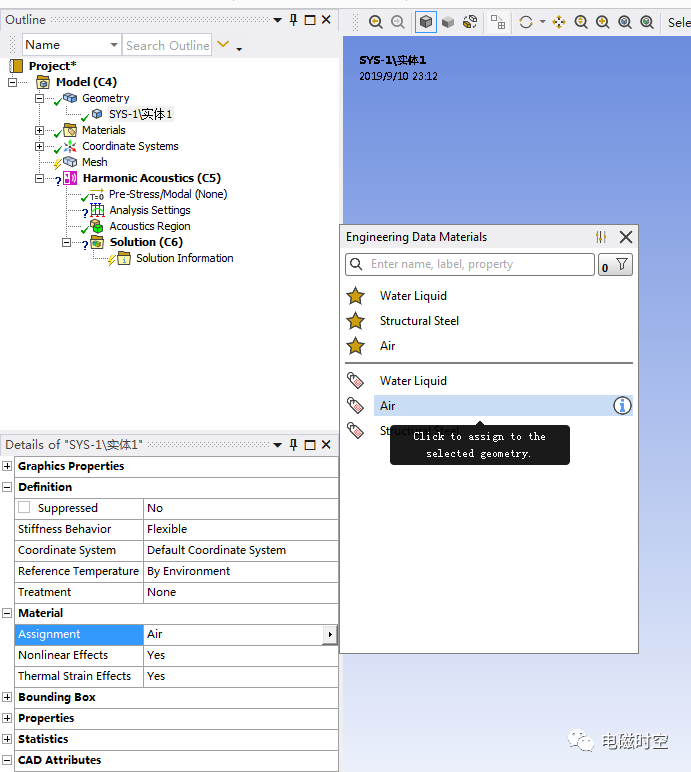Click the star beside favorite Water Liquid
Screen dimensions: 691x772
pyautogui.click(x=355, y=296)
